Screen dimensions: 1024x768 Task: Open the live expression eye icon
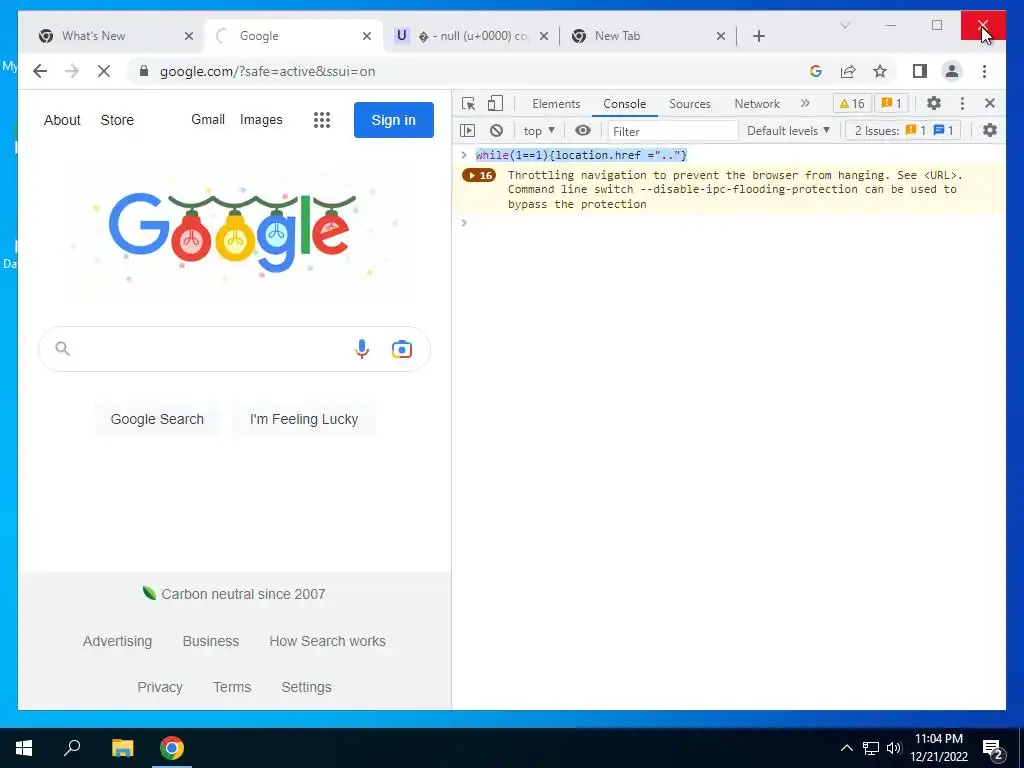(583, 131)
